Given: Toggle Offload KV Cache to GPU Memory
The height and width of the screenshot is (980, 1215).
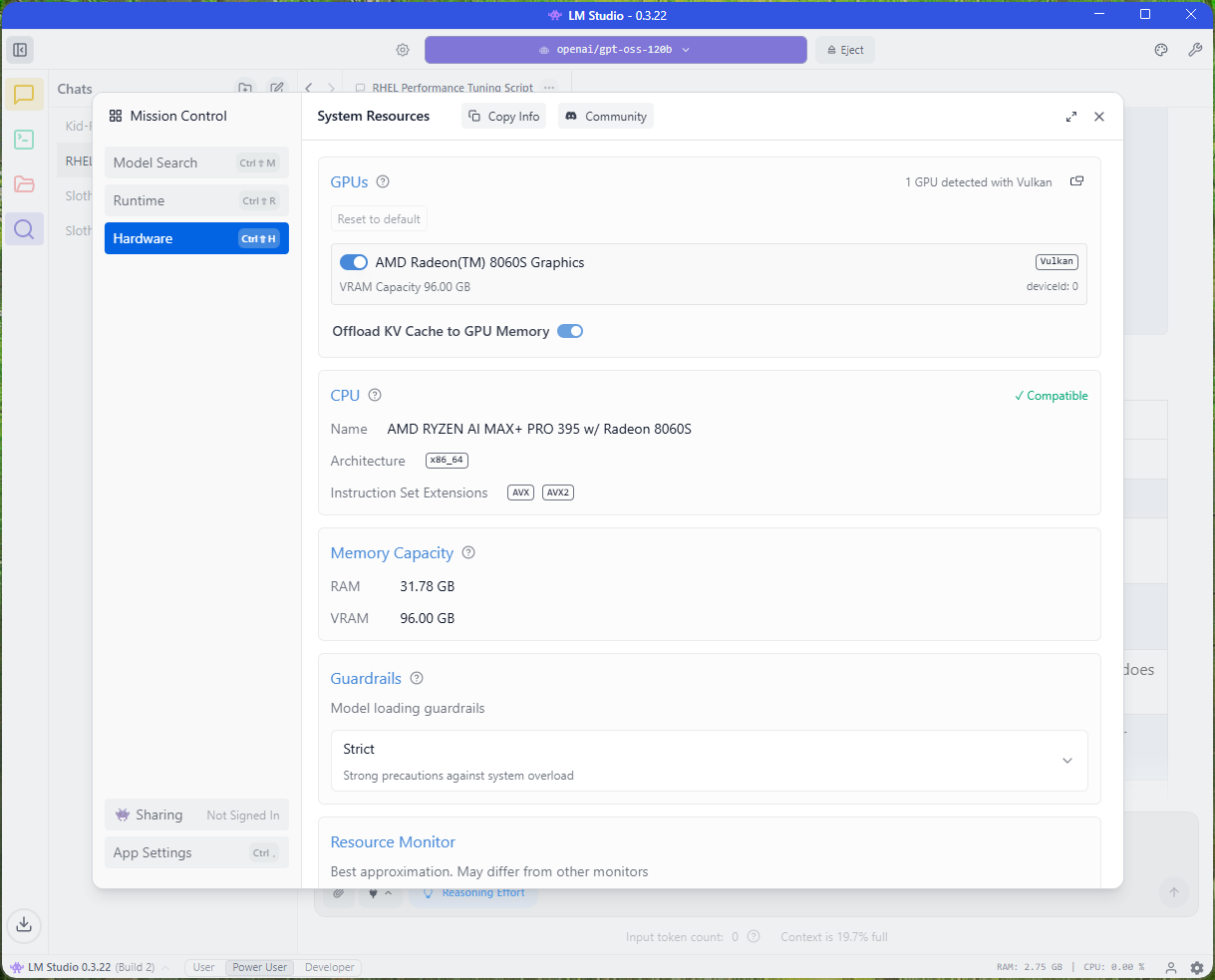Looking at the screenshot, I should tap(570, 331).
